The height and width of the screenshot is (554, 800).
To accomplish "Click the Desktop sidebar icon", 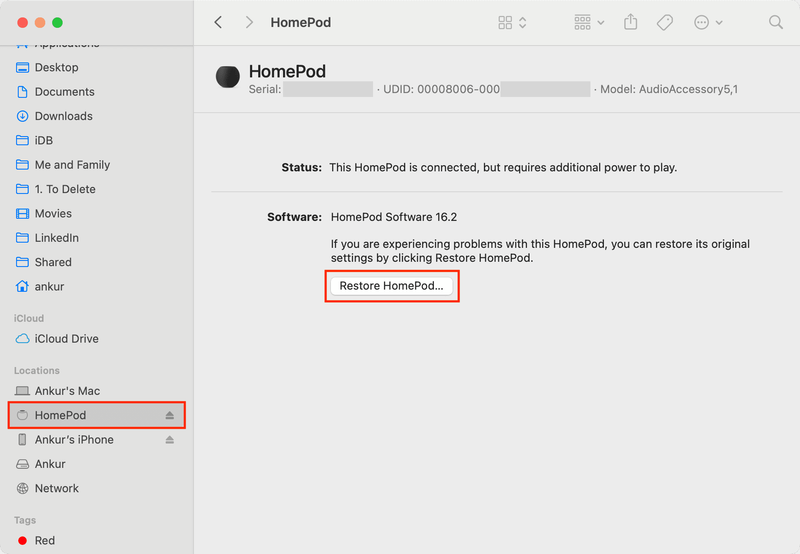I will (x=22, y=67).
